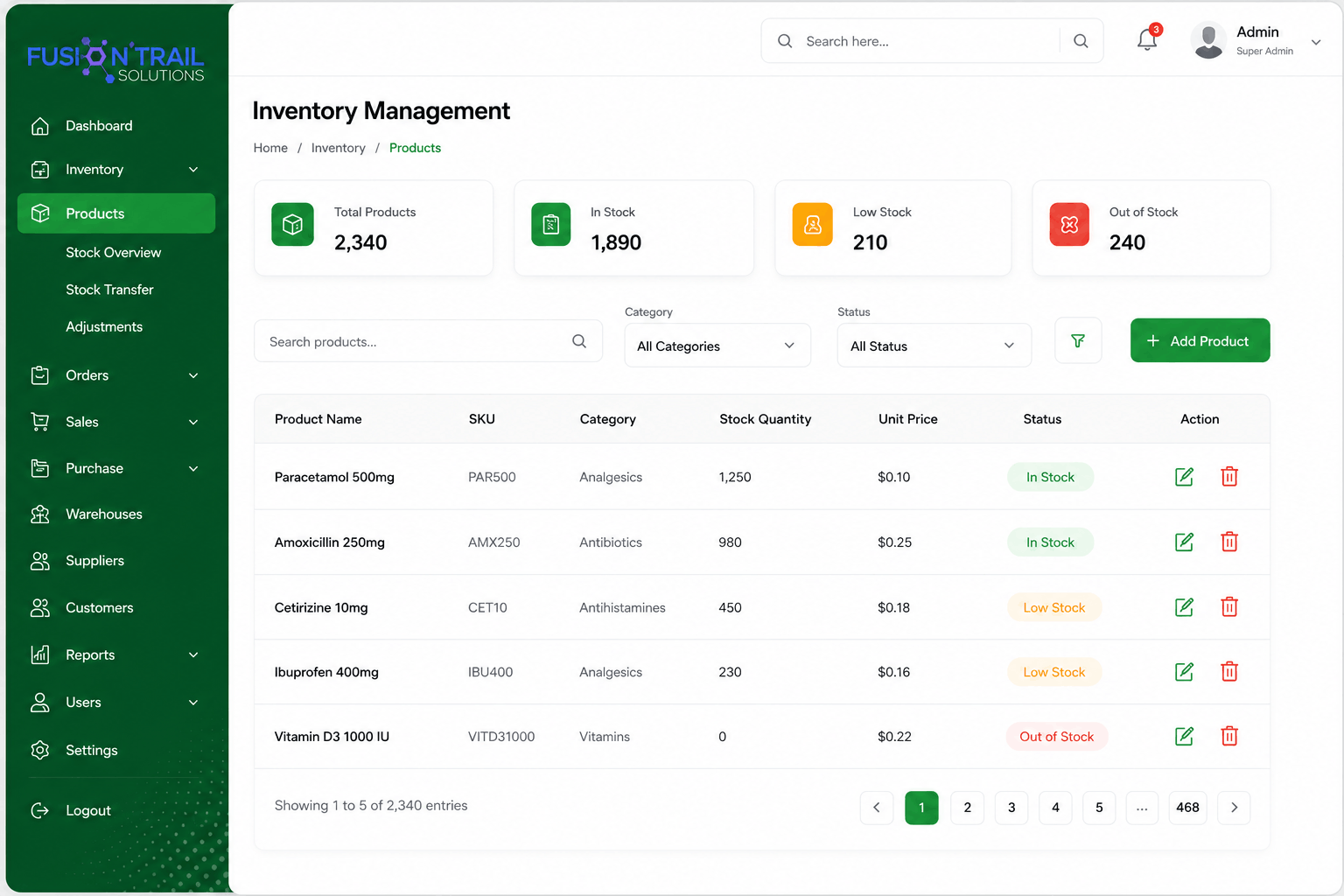
Task: Click the Add Product button
Action: coord(1200,340)
